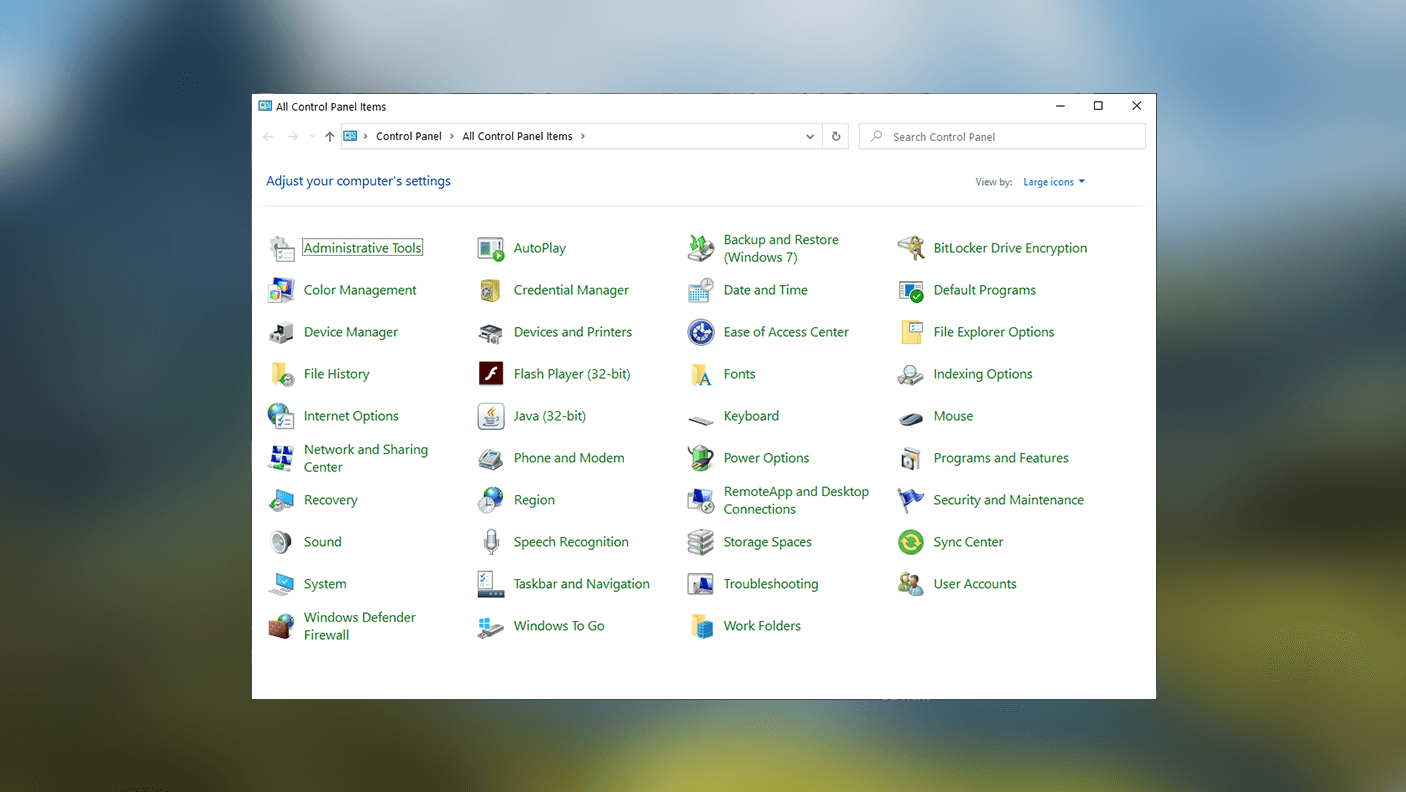Open the Network and Sharing Center icon
1406x792 pixels.
coord(281,458)
